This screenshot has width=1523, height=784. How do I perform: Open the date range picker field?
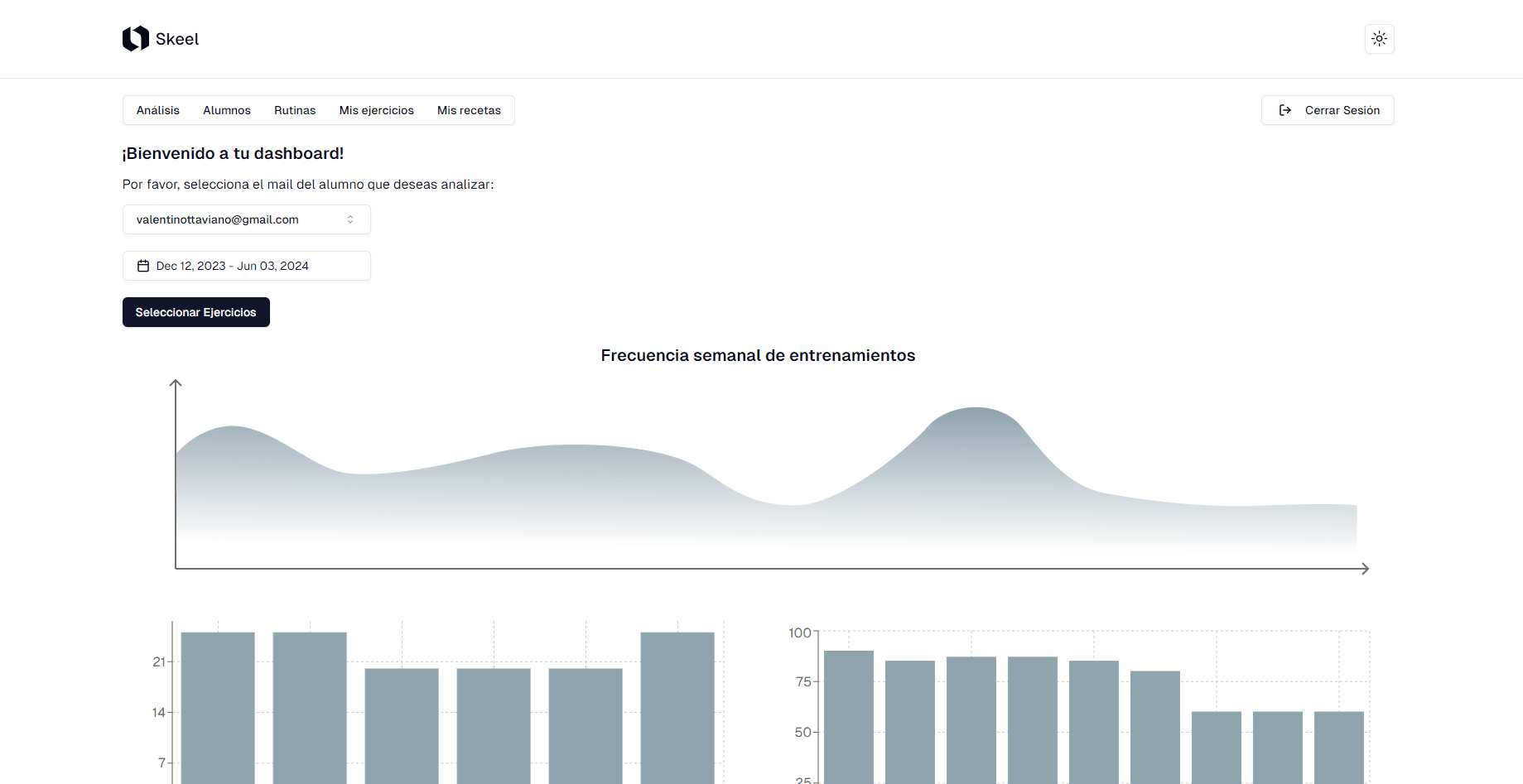pyautogui.click(x=247, y=266)
